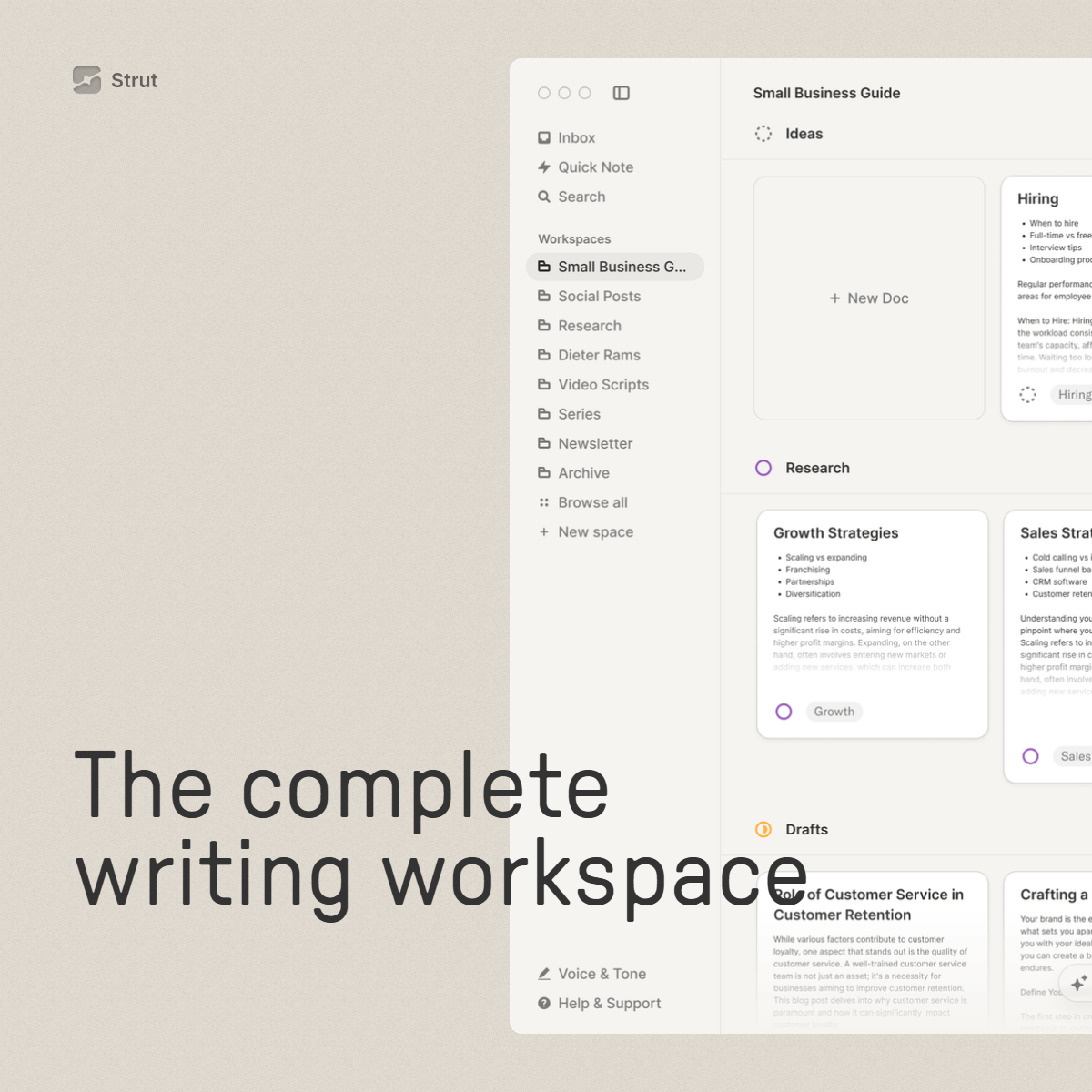Toggle the sidebar panel icon
Screen dimensions: 1092x1092
tap(622, 93)
